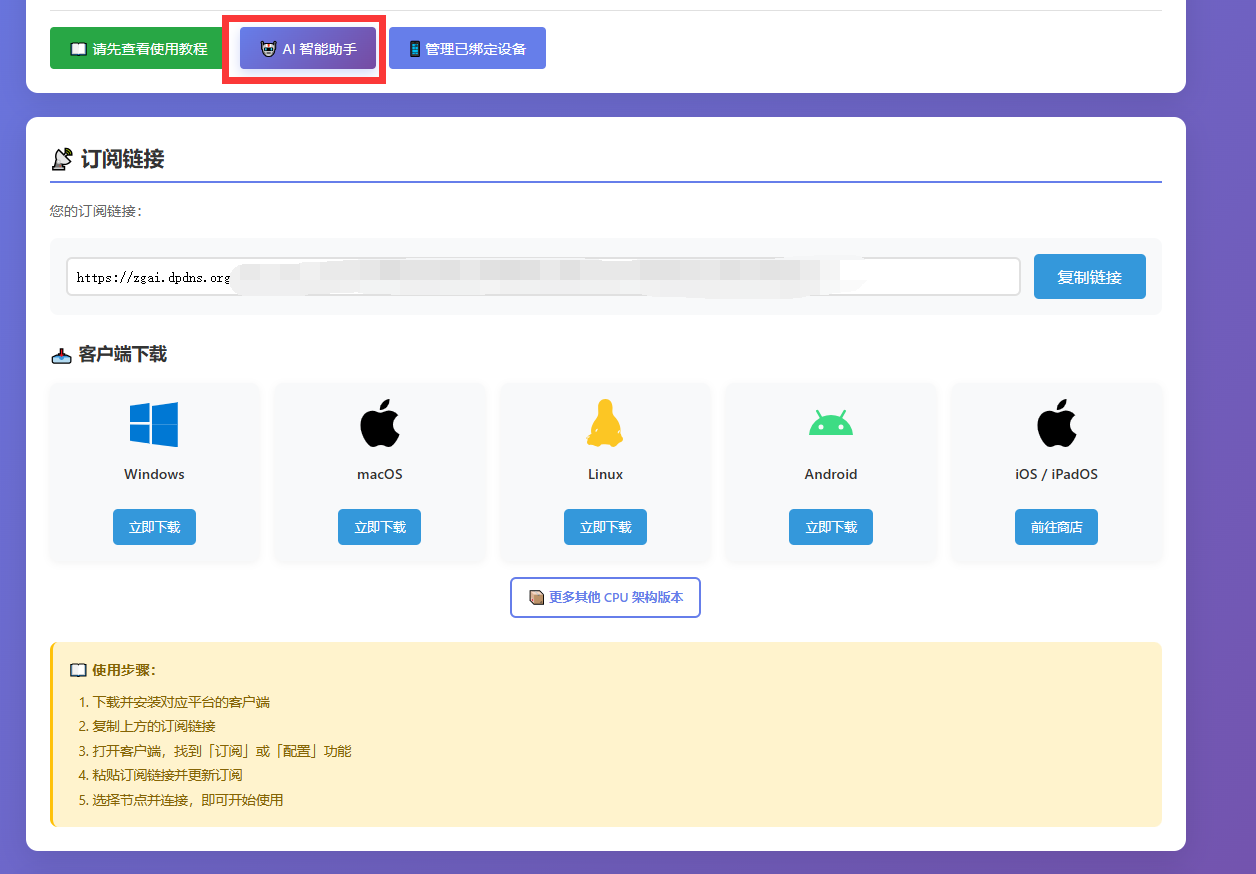
Task: Download the macOS client via 立即下载
Action: pos(380,527)
